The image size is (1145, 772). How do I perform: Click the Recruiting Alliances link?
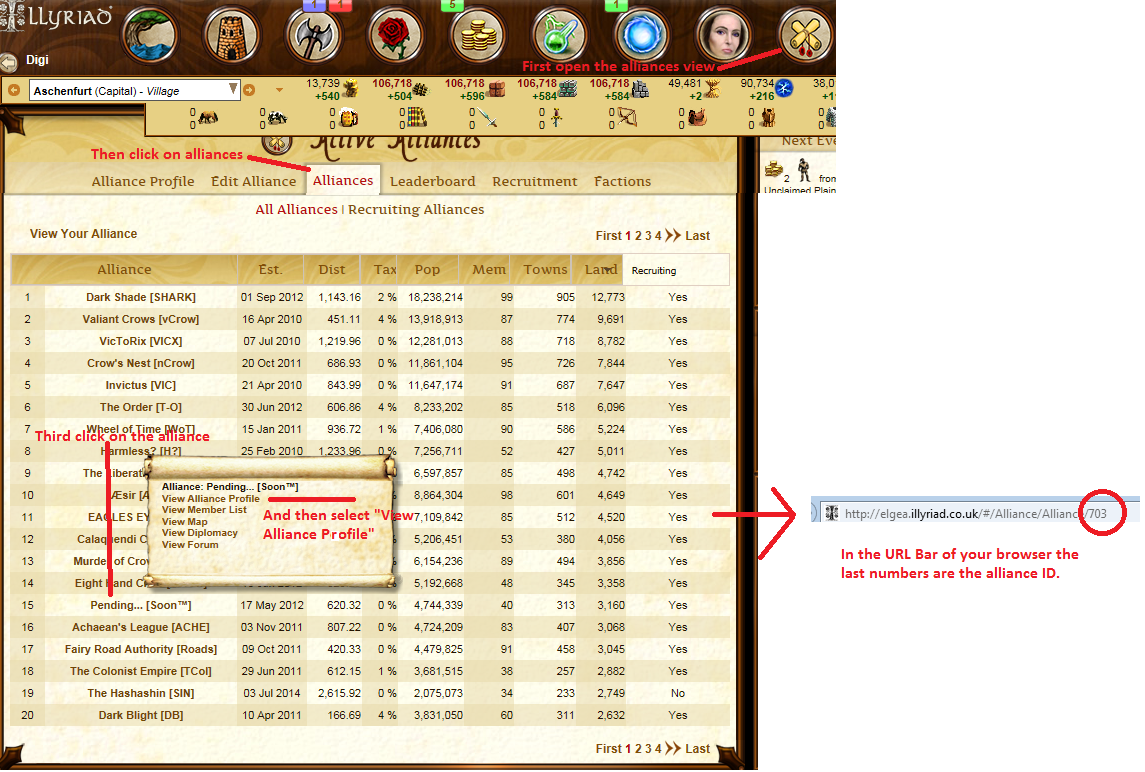[x=415, y=210]
